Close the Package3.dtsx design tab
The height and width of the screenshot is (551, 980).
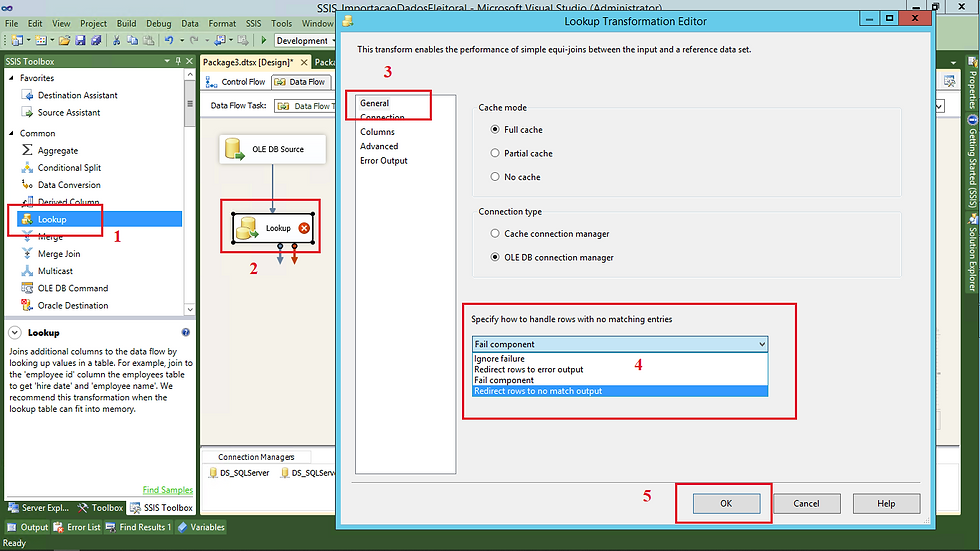[304, 62]
